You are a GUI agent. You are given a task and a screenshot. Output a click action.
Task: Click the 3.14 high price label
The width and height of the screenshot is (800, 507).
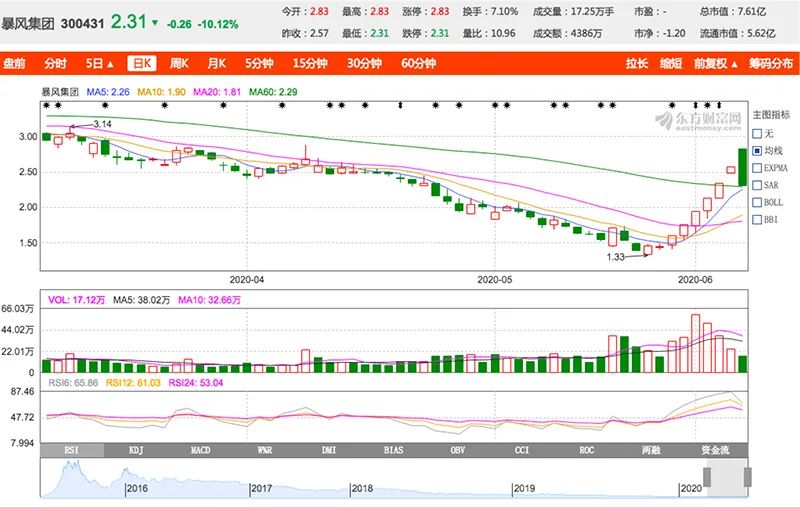(102, 124)
